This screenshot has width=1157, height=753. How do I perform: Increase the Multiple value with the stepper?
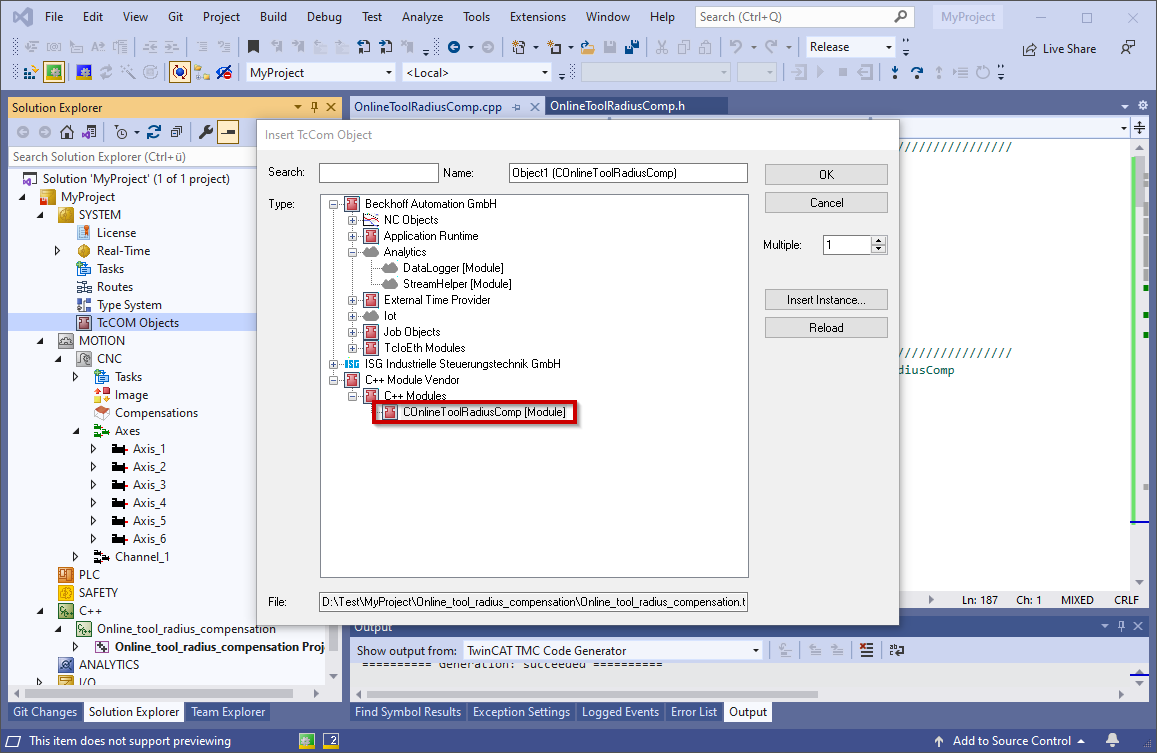click(x=876, y=239)
